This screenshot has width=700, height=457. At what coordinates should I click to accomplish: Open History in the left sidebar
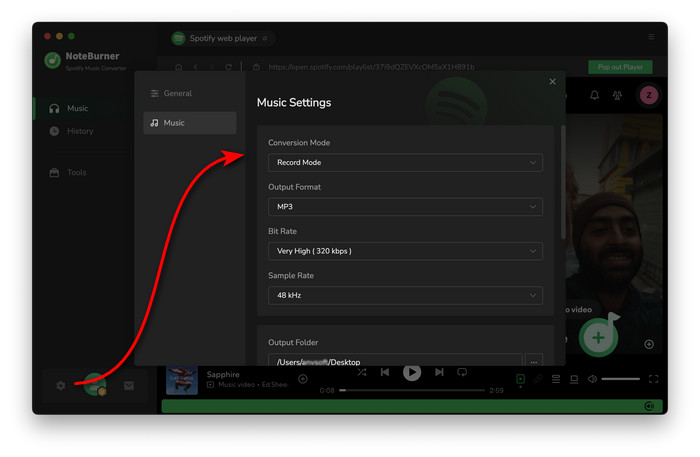tap(80, 131)
